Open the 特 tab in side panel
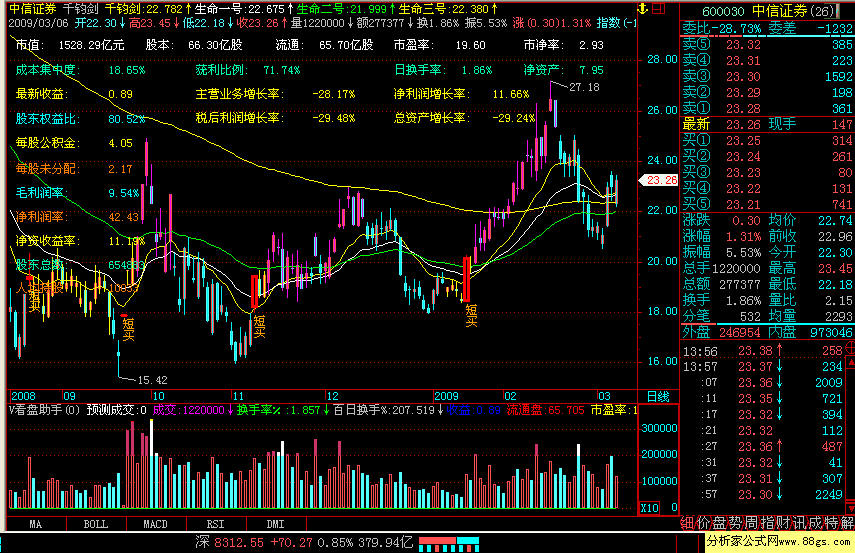Viewport: 855px width, 553px height. coord(830,523)
